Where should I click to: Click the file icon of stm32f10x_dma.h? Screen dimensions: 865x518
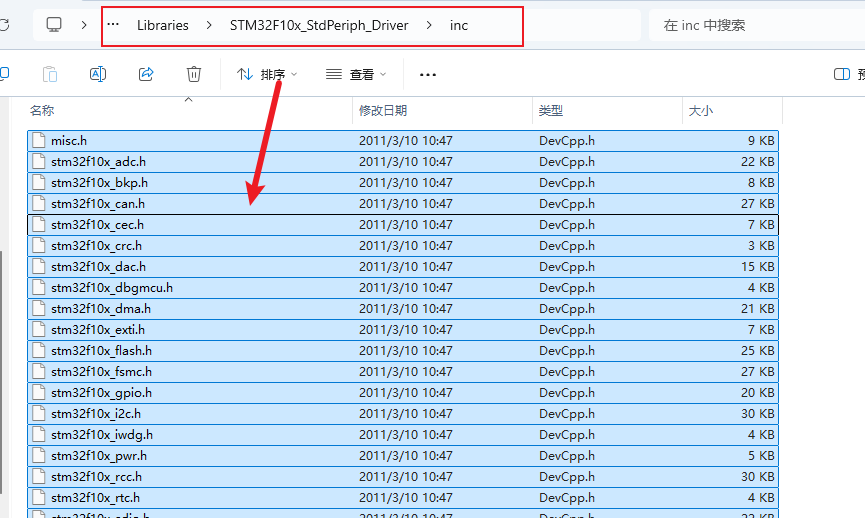click(x=39, y=308)
